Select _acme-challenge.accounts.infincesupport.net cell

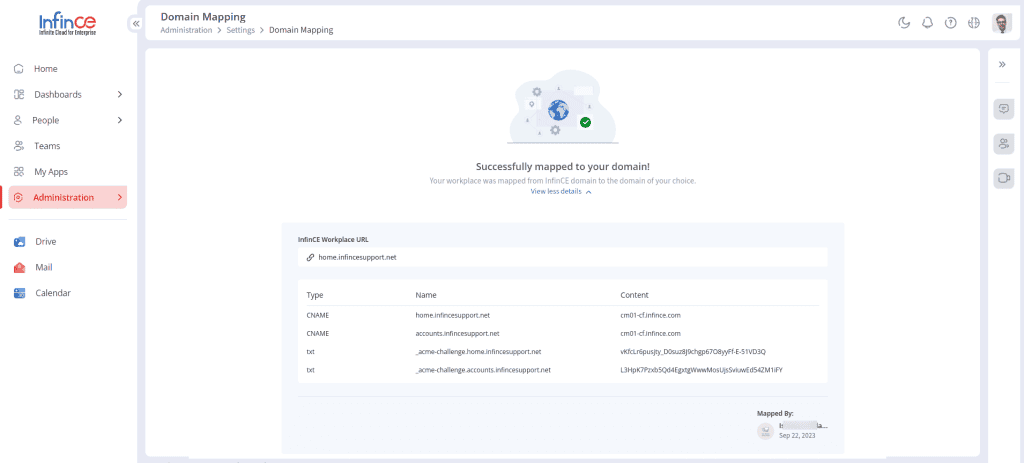483,370
